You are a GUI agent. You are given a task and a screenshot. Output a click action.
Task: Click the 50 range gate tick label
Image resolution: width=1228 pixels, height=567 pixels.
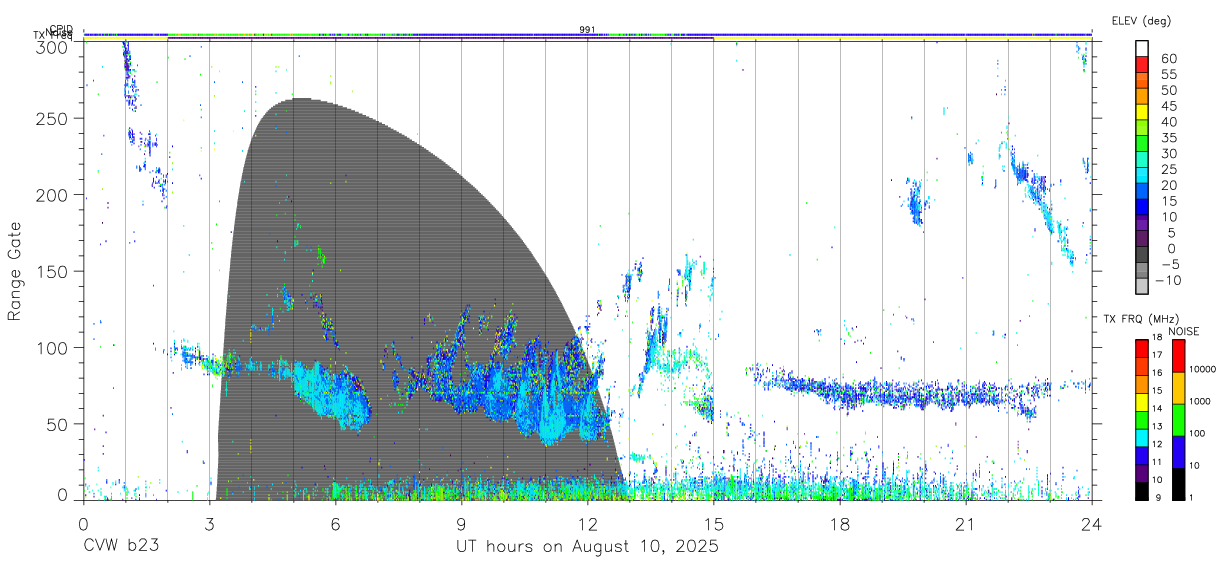click(58, 423)
